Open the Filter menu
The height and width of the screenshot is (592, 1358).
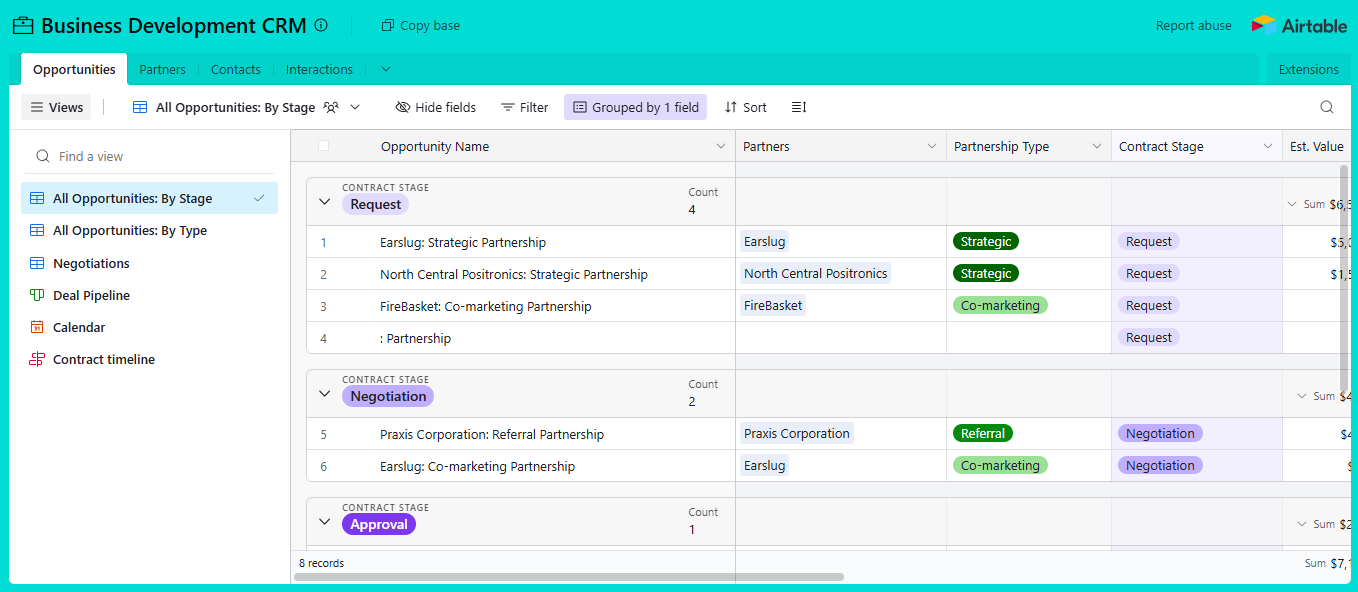[525, 107]
